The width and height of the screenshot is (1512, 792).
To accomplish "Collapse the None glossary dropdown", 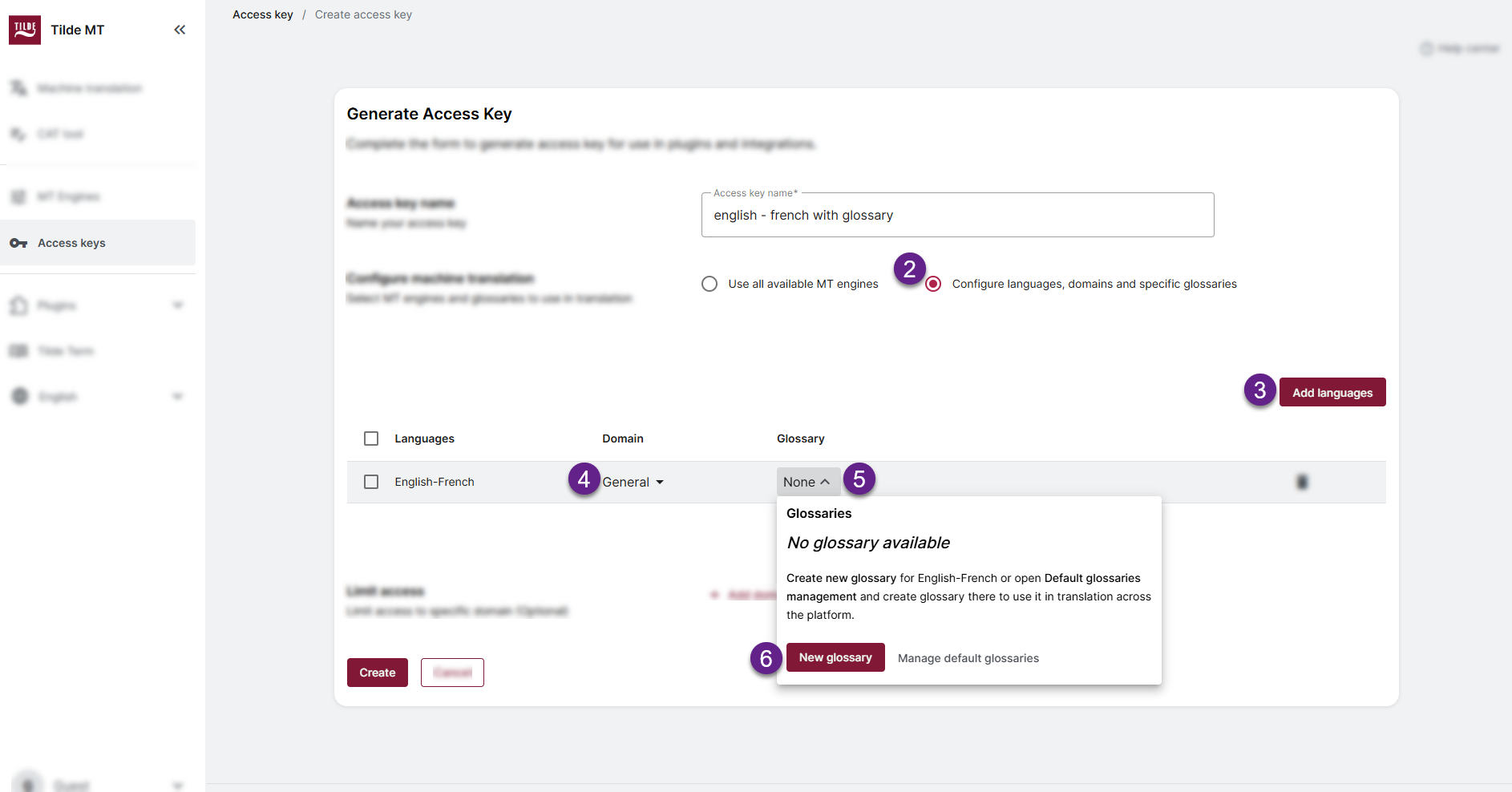I will click(x=807, y=482).
